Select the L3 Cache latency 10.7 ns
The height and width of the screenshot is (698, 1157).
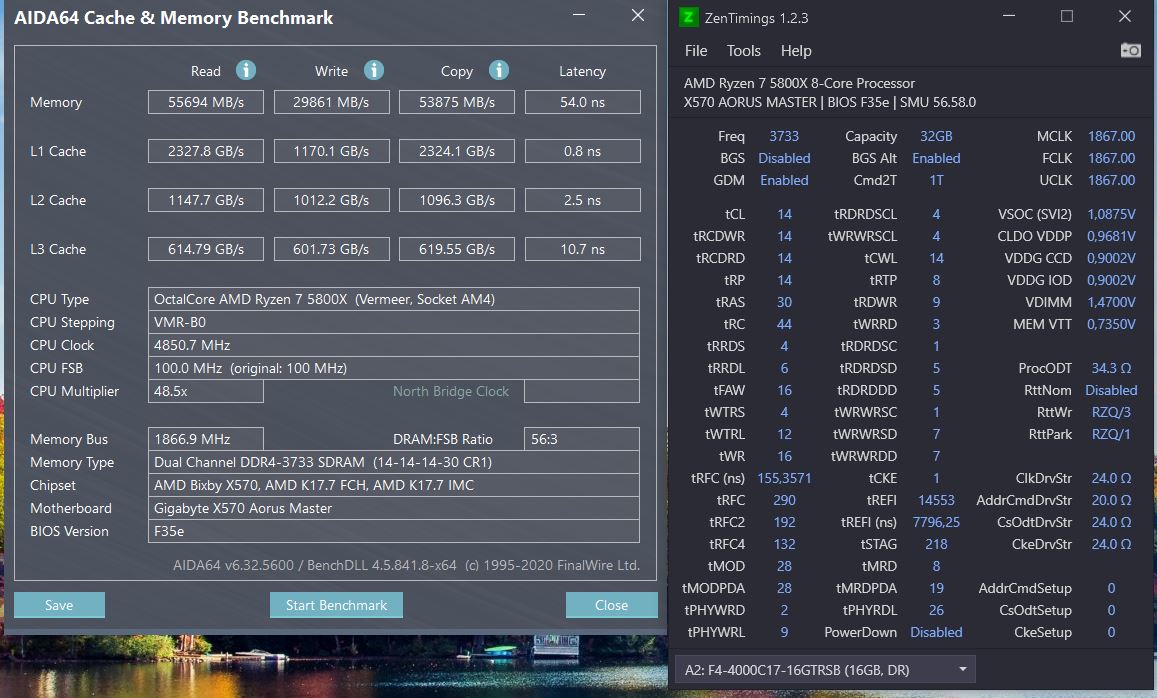click(x=582, y=249)
